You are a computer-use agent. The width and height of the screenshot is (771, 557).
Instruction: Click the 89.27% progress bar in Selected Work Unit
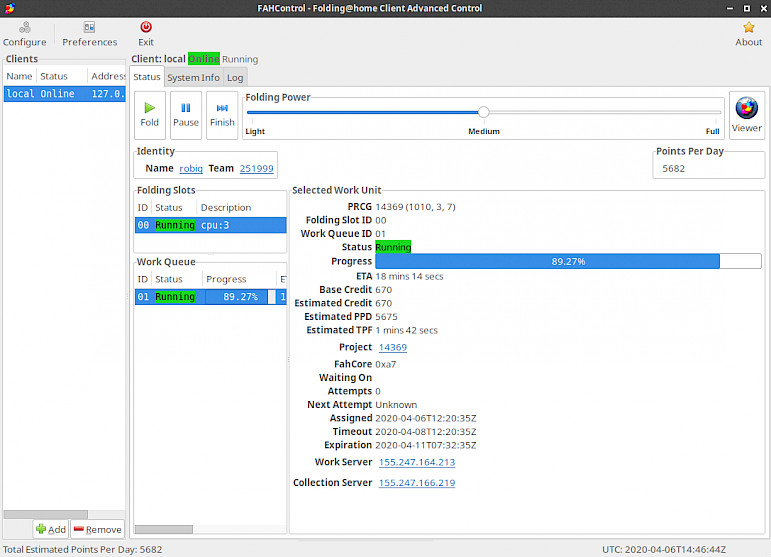(x=568, y=261)
